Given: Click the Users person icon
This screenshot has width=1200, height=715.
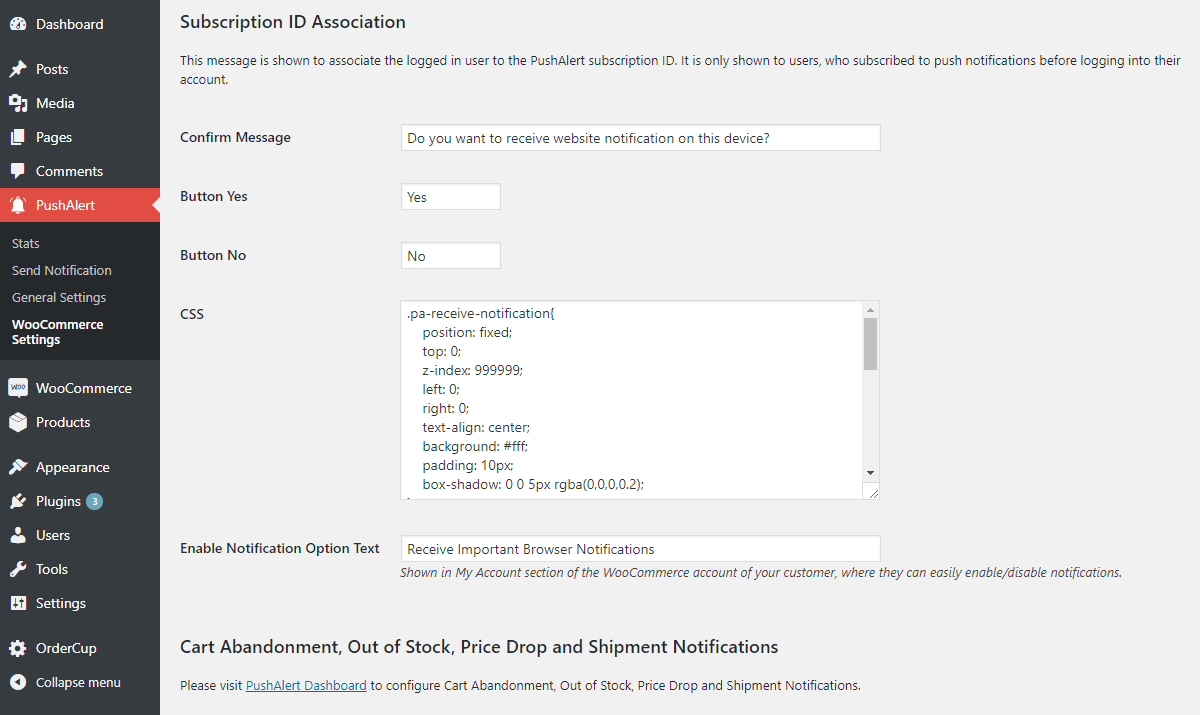Looking at the screenshot, I should click(18, 535).
